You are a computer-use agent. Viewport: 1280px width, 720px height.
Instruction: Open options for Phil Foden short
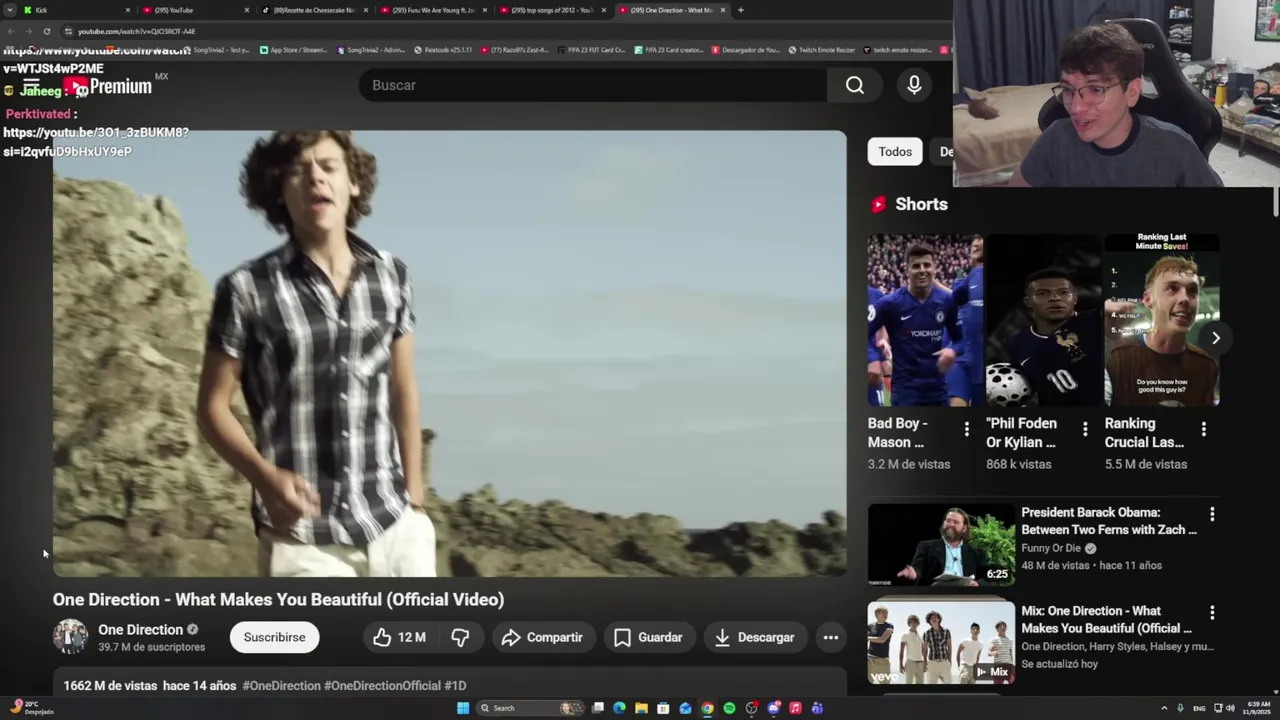(1085, 429)
